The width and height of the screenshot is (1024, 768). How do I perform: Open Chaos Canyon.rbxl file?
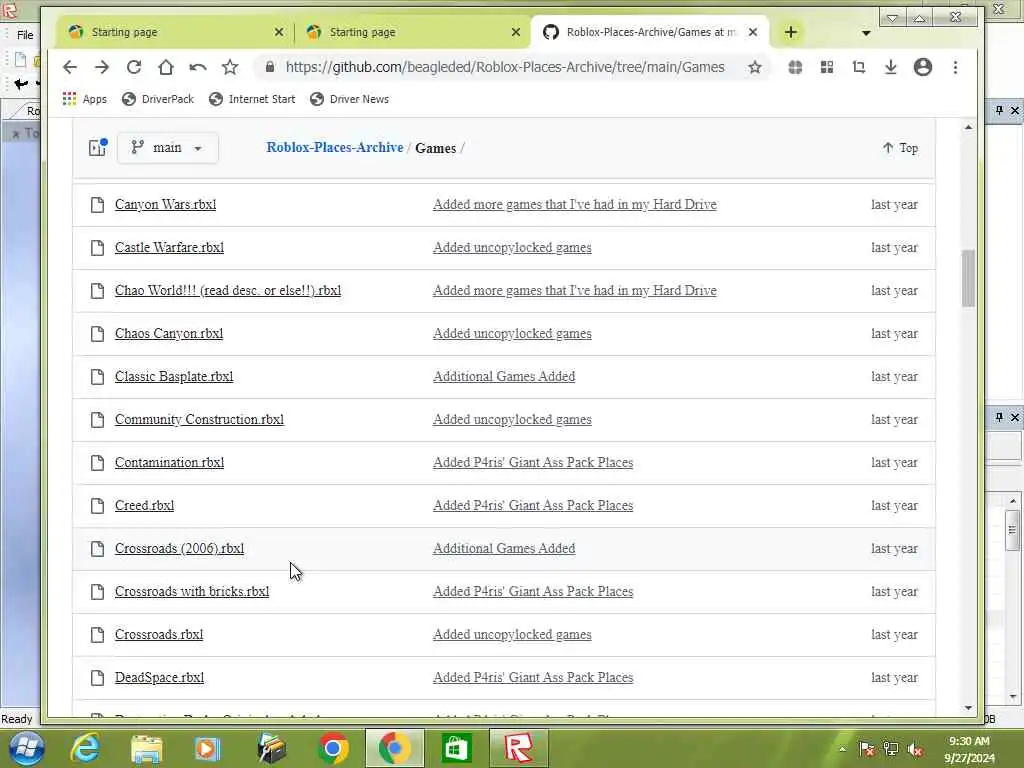click(x=168, y=334)
